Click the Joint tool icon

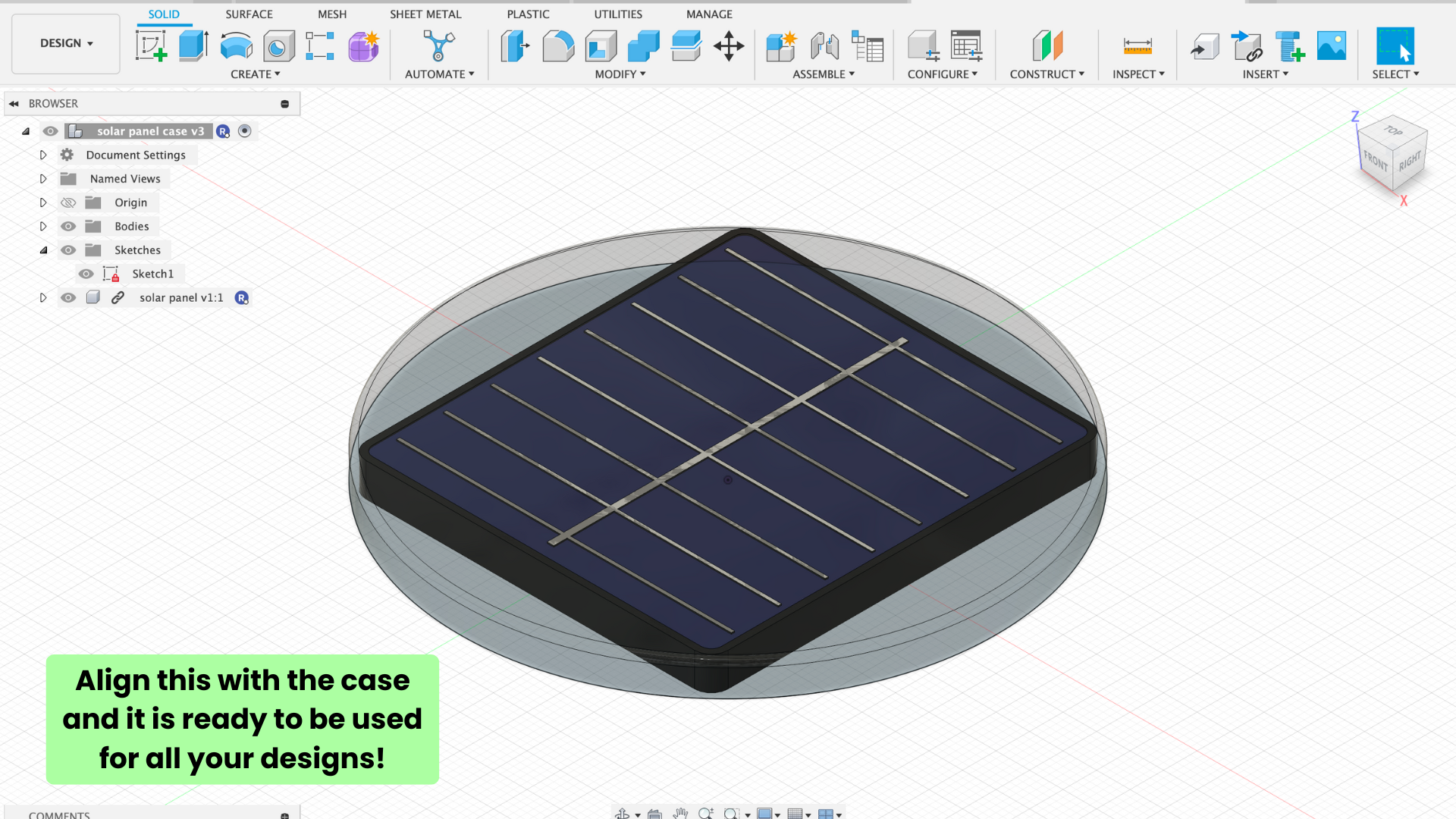point(824,46)
